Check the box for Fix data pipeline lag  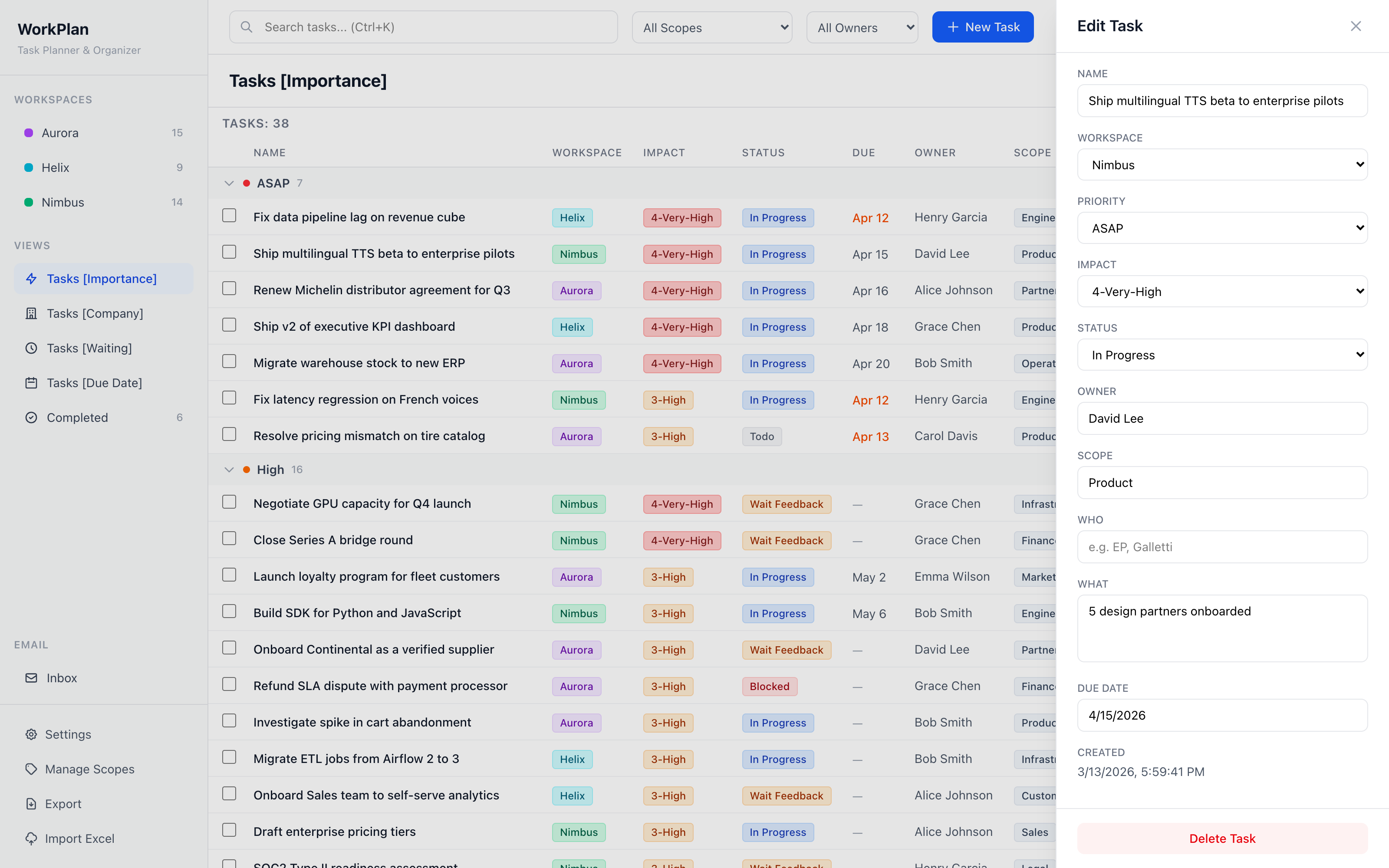(x=229, y=215)
